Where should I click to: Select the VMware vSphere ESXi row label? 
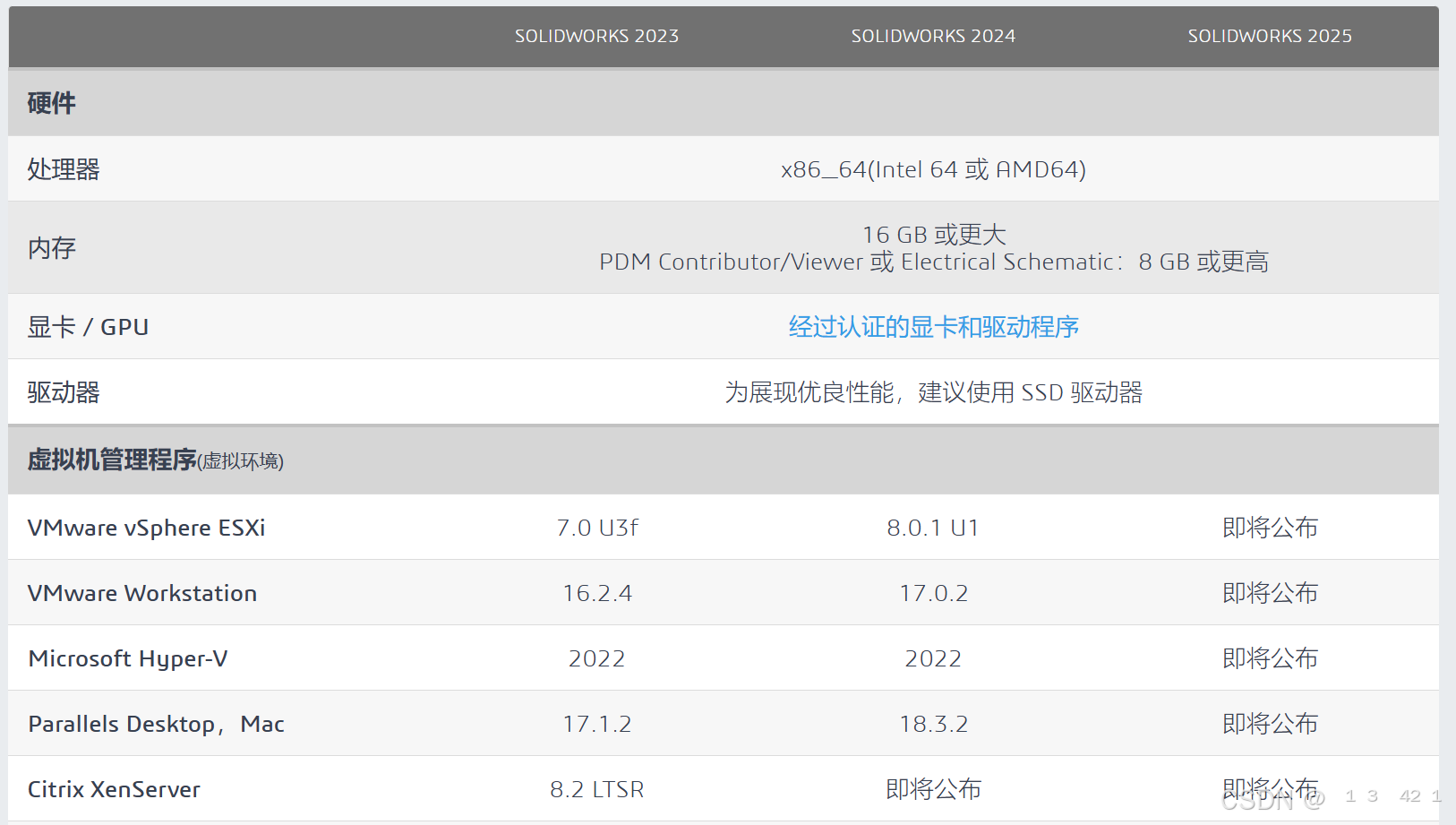146,528
